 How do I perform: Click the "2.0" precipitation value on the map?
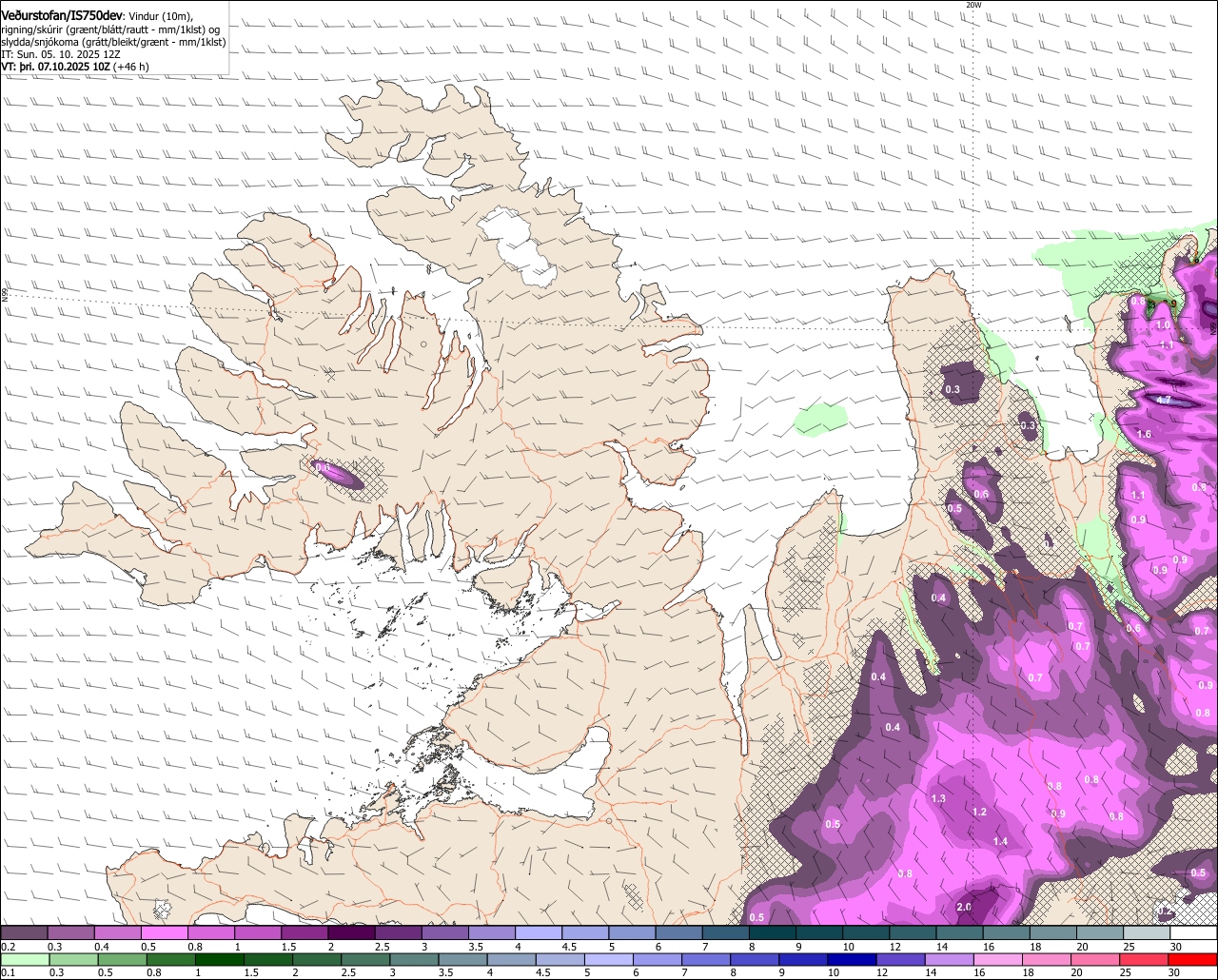(963, 908)
